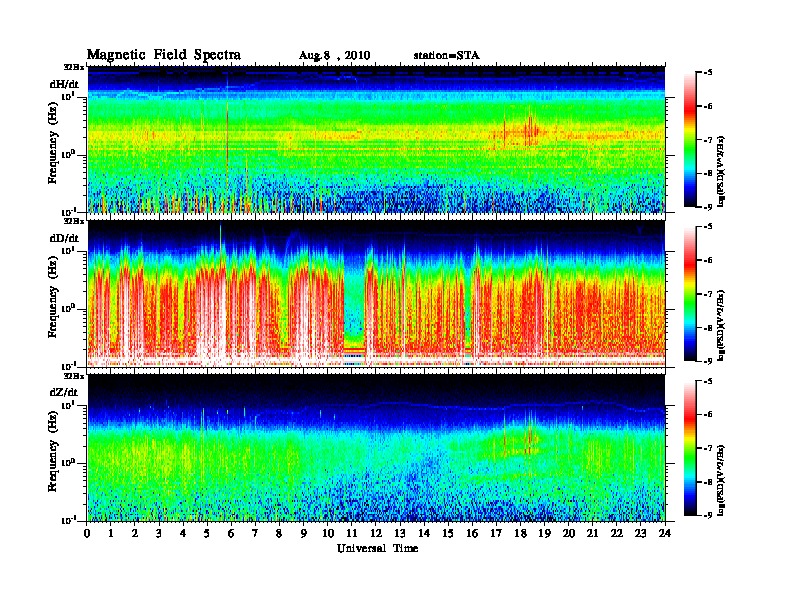792x612 pixels.
Task: Click the log(PSD) label beside the dH/dt color bar
Action: tap(721, 171)
